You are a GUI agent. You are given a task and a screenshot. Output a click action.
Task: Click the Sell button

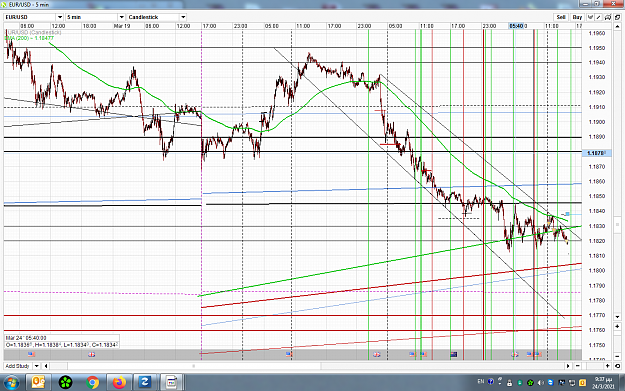561,17
